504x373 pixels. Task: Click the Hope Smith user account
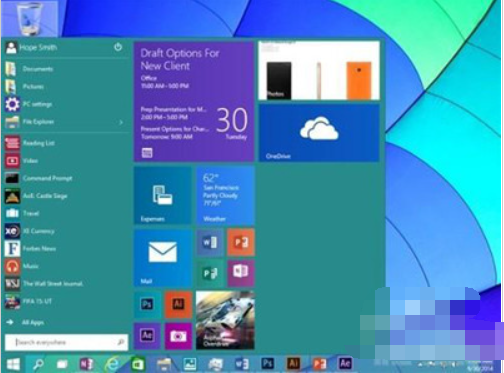click(x=31, y=48)
